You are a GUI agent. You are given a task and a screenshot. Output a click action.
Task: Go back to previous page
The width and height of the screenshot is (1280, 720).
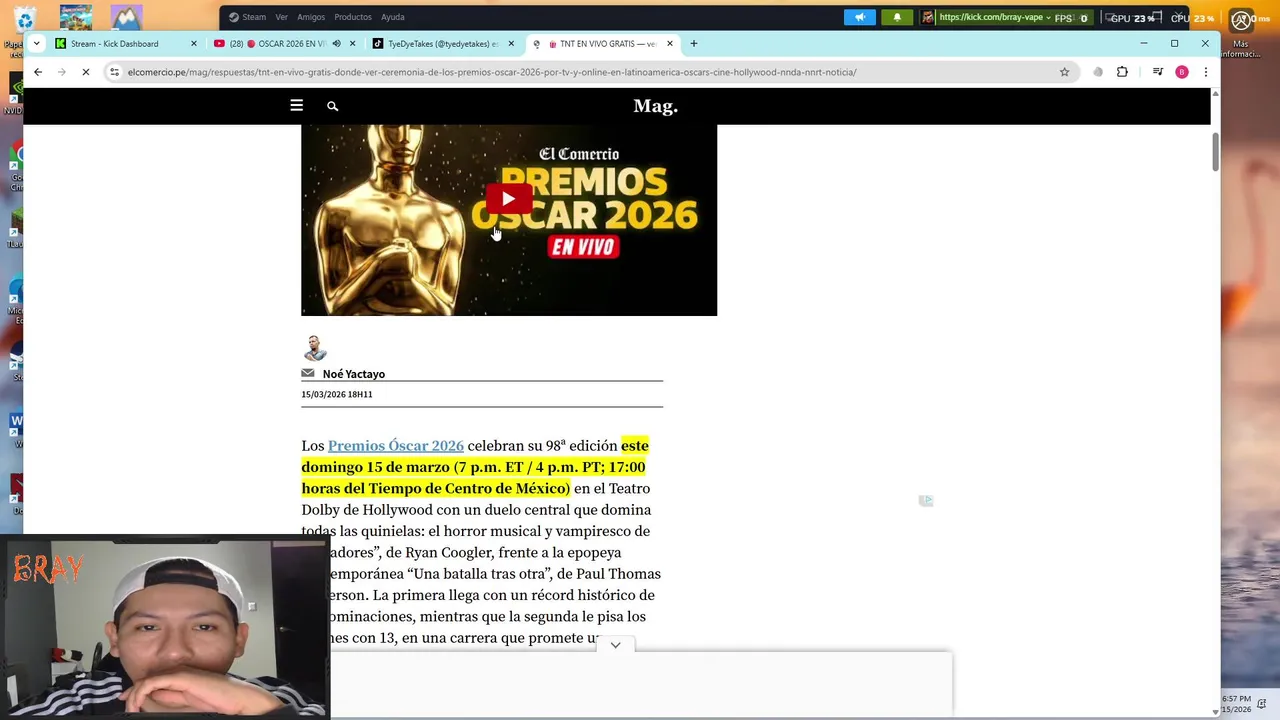pos(38,72)
